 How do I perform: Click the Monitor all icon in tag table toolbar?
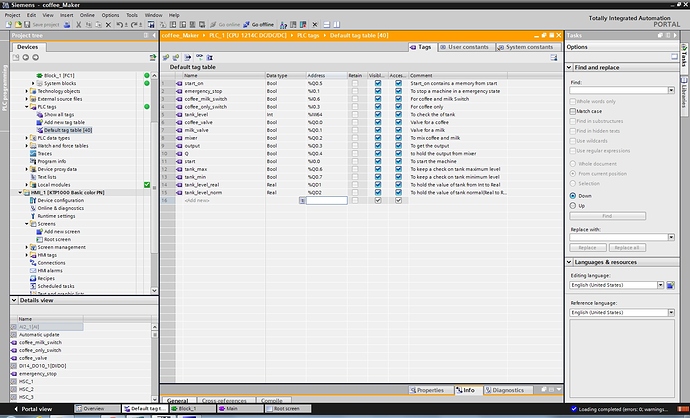coord(199,58)
